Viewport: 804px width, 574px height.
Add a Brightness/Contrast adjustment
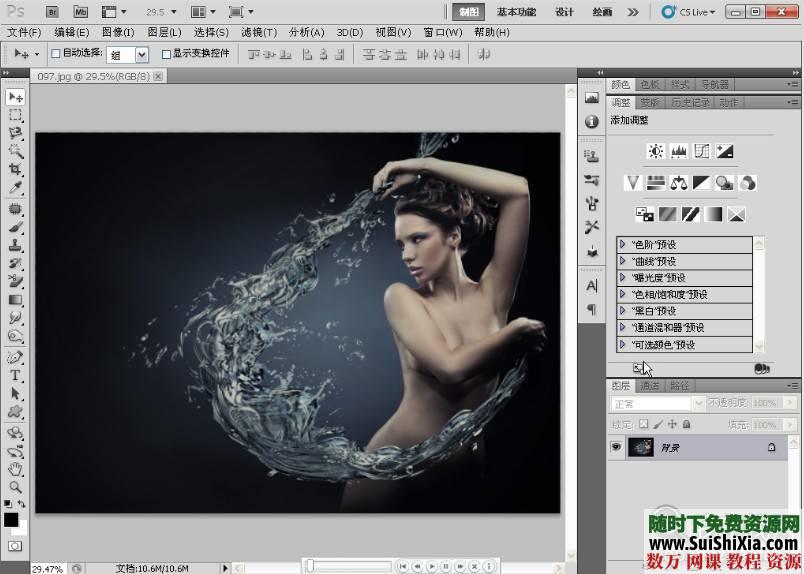point(655,151)
